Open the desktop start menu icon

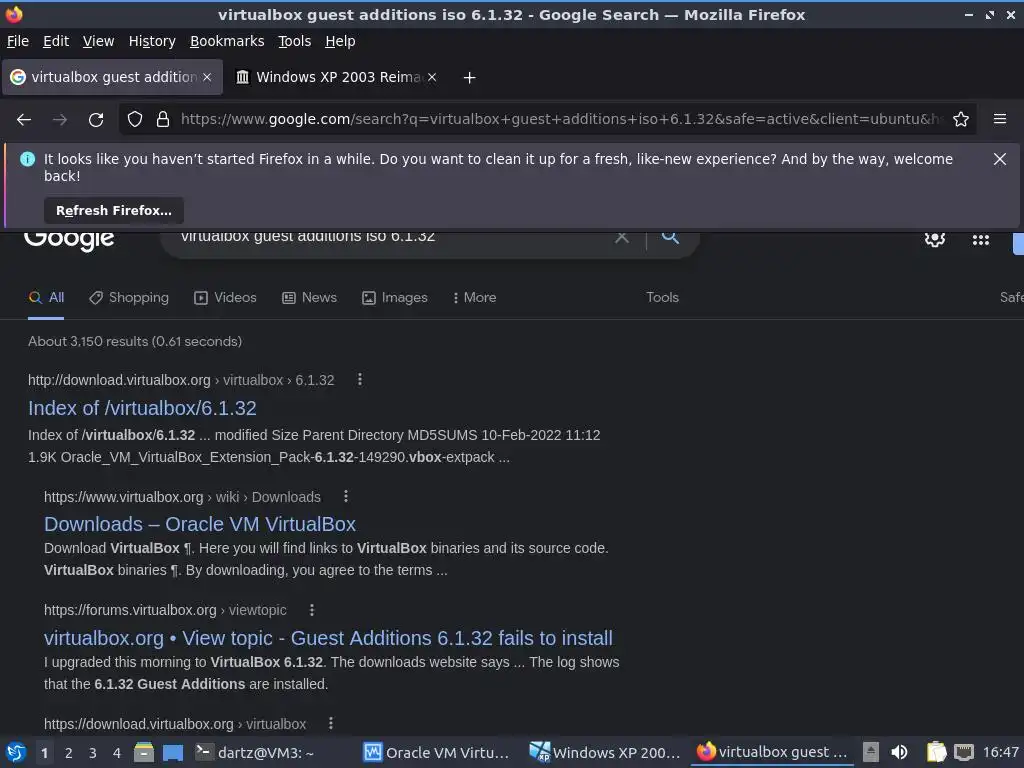pyautogui.click(x=16, y=752)
